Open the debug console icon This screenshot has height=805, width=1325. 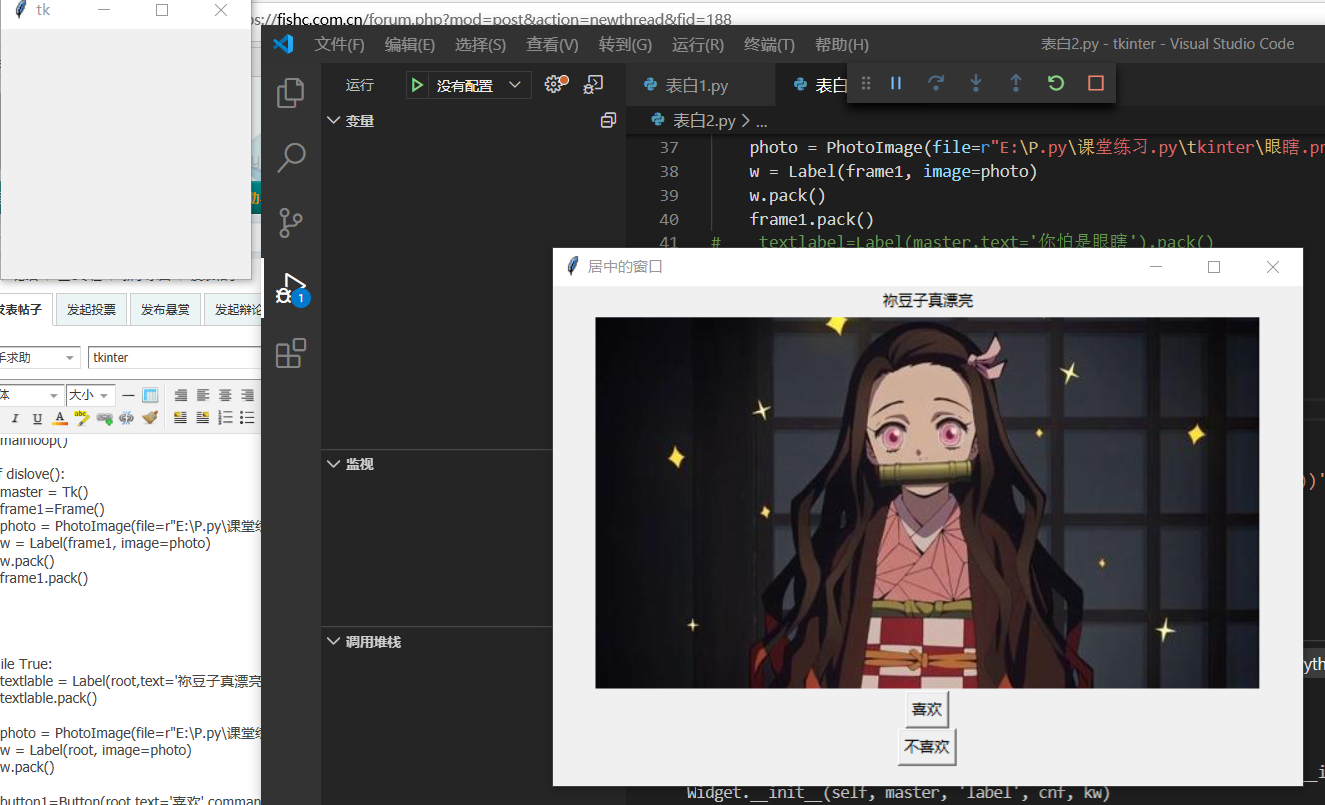(593, 85)
